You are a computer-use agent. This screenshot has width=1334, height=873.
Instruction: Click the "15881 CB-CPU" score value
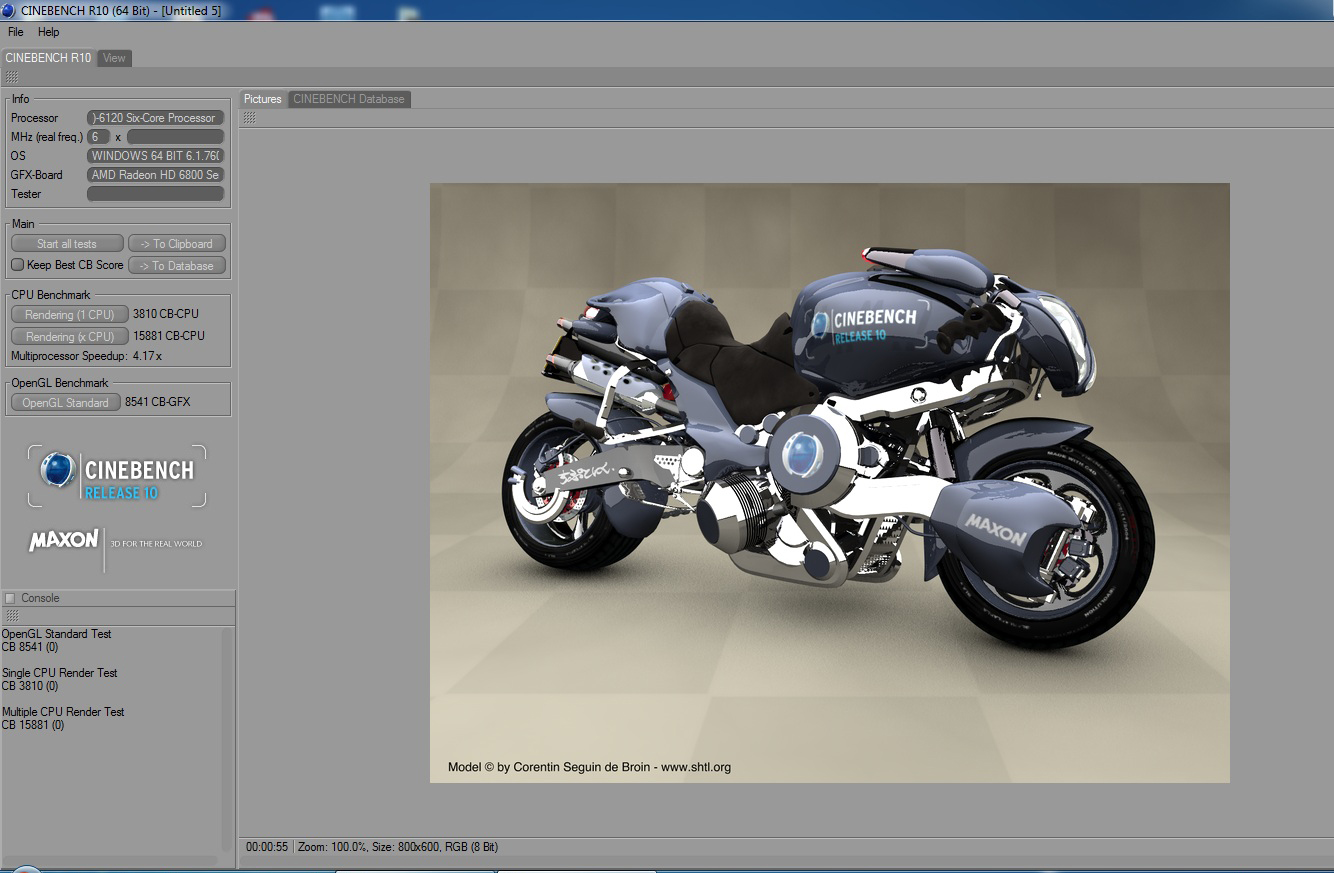click(x=169, y=336)
